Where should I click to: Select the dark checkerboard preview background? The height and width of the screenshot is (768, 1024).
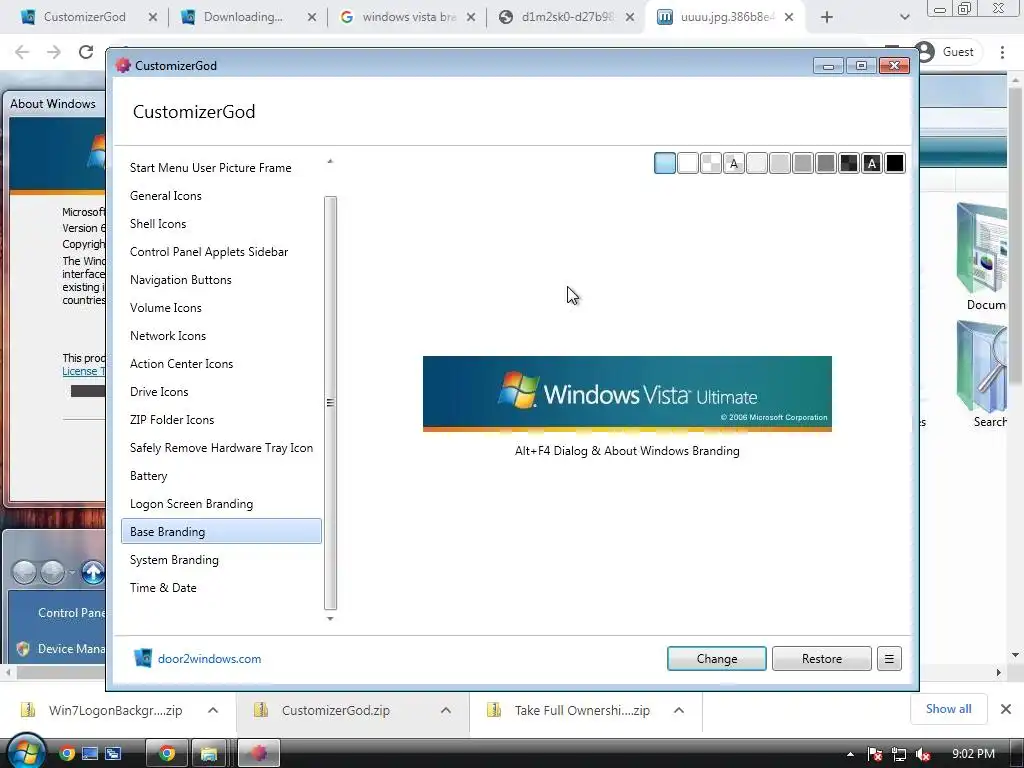(849, 163)
